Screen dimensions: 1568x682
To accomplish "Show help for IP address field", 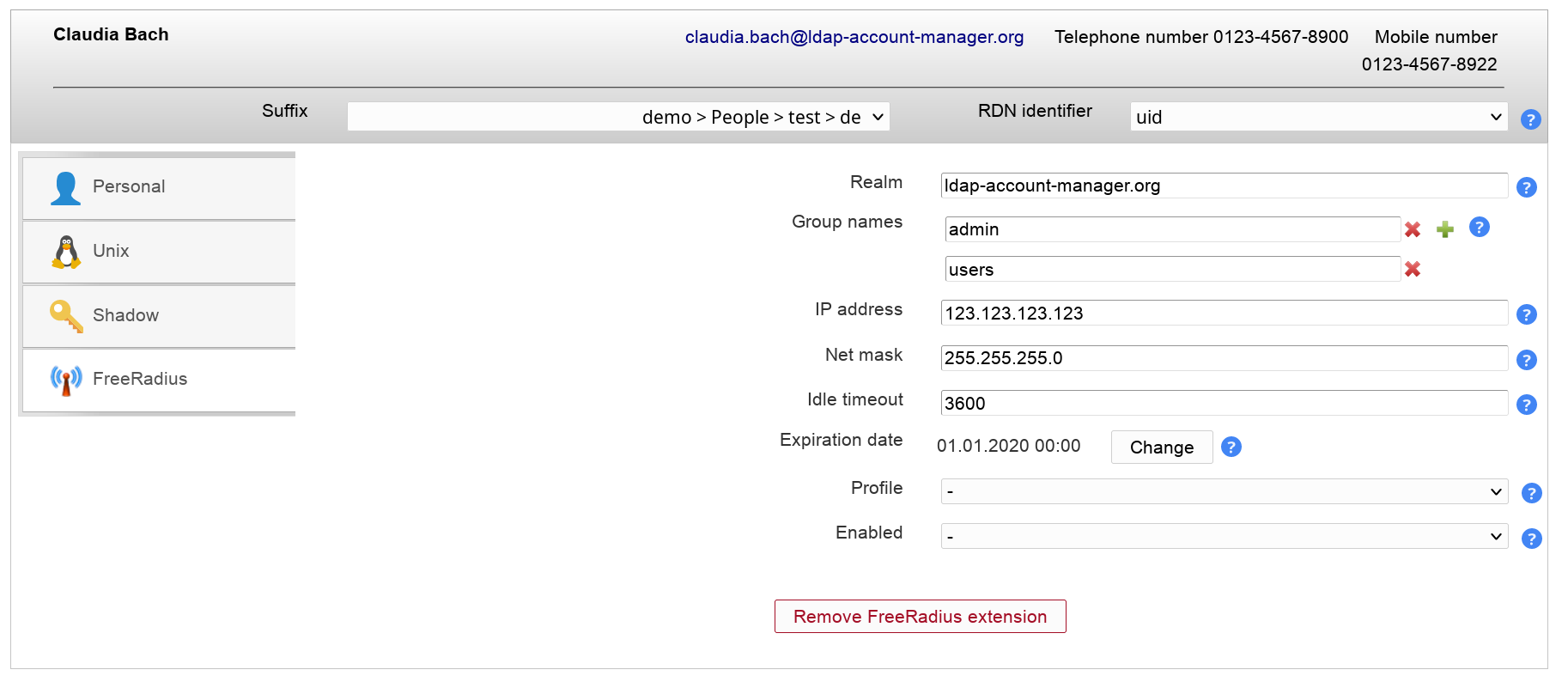I will coord(1526,314).
